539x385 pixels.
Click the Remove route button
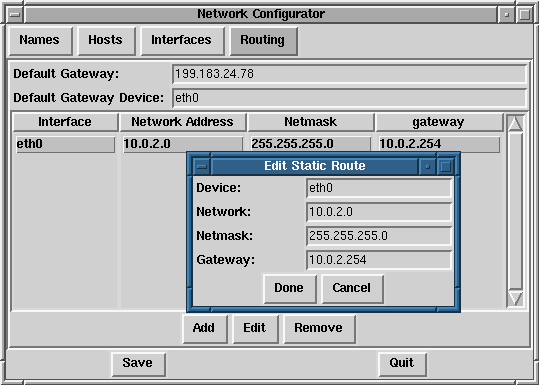click(319, 328)
